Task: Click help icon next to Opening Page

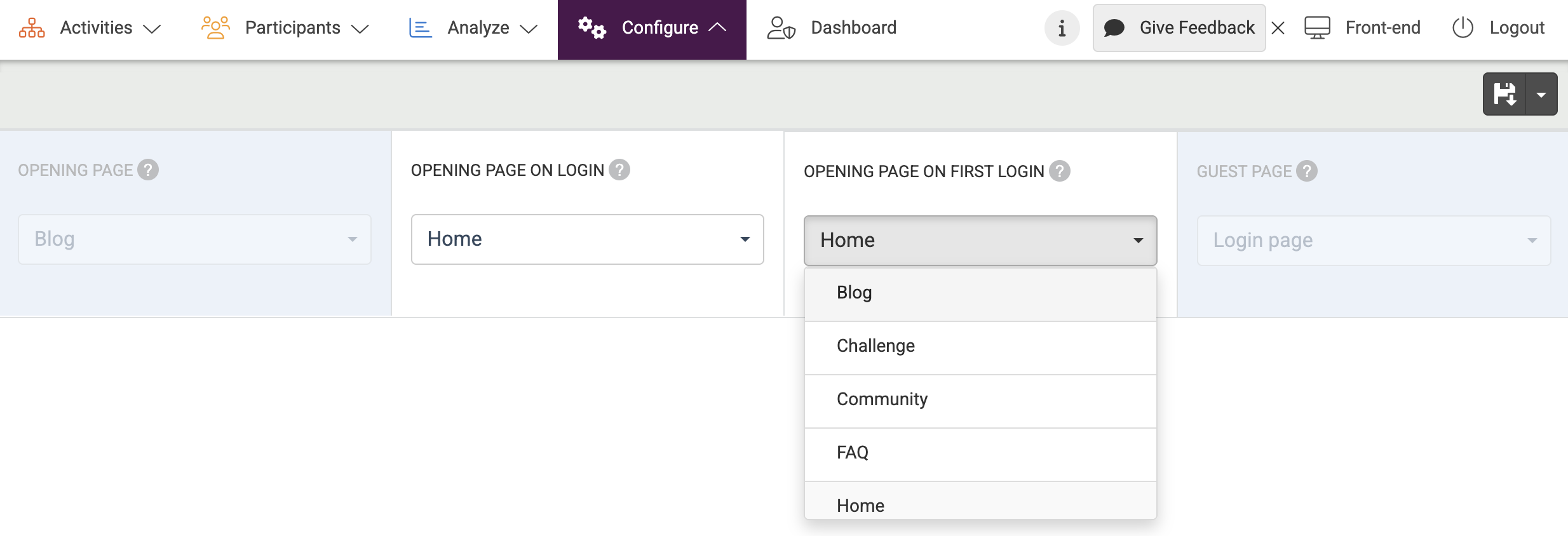Action: click(x=148, y=170)
